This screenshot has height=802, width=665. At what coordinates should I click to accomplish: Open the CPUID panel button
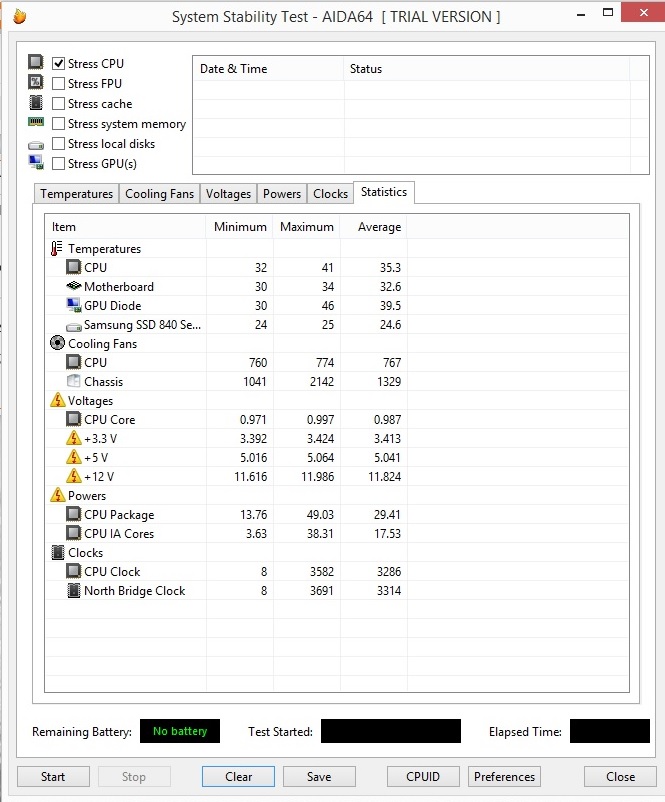point(423,776)
